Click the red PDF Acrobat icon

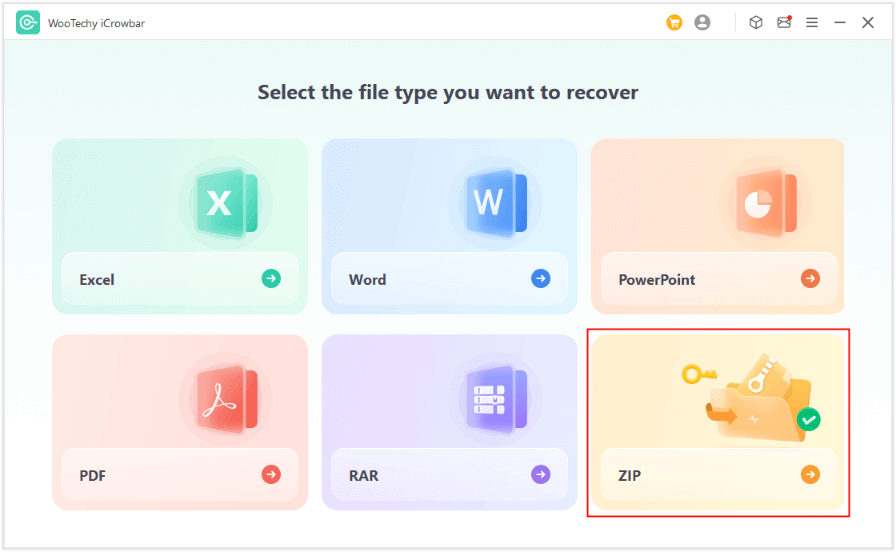point(225,399)
